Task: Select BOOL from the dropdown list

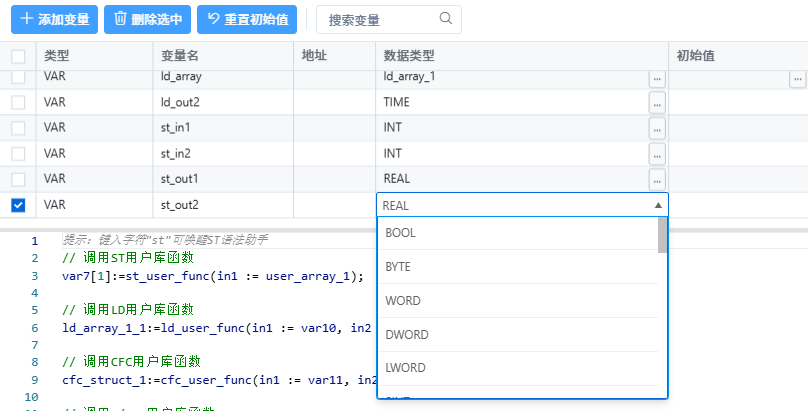Action: pyautogui.click(x=518, y=233)
